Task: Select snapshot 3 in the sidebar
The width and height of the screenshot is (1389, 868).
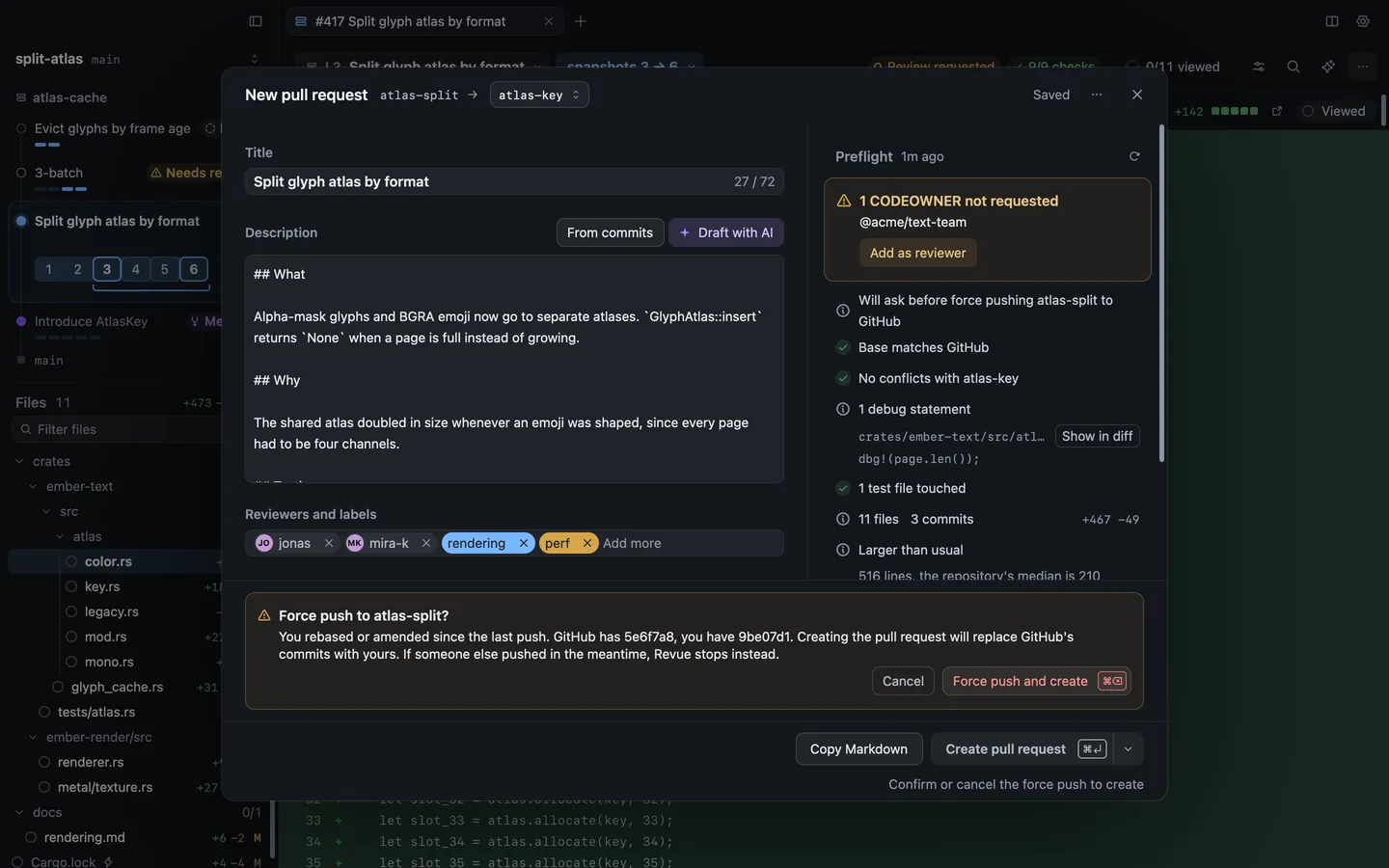Action: [x=107, y=269]
